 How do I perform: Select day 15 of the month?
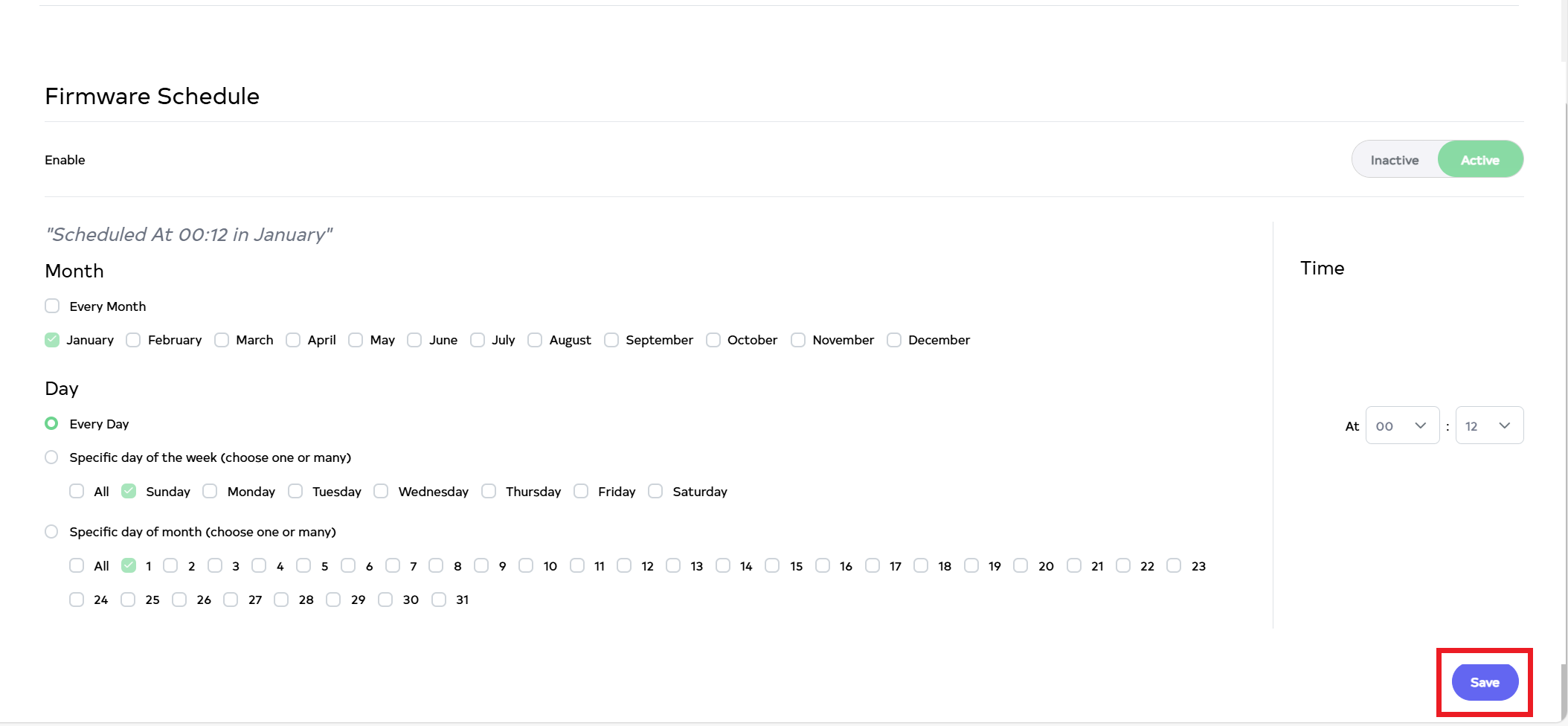coord(773,566)
